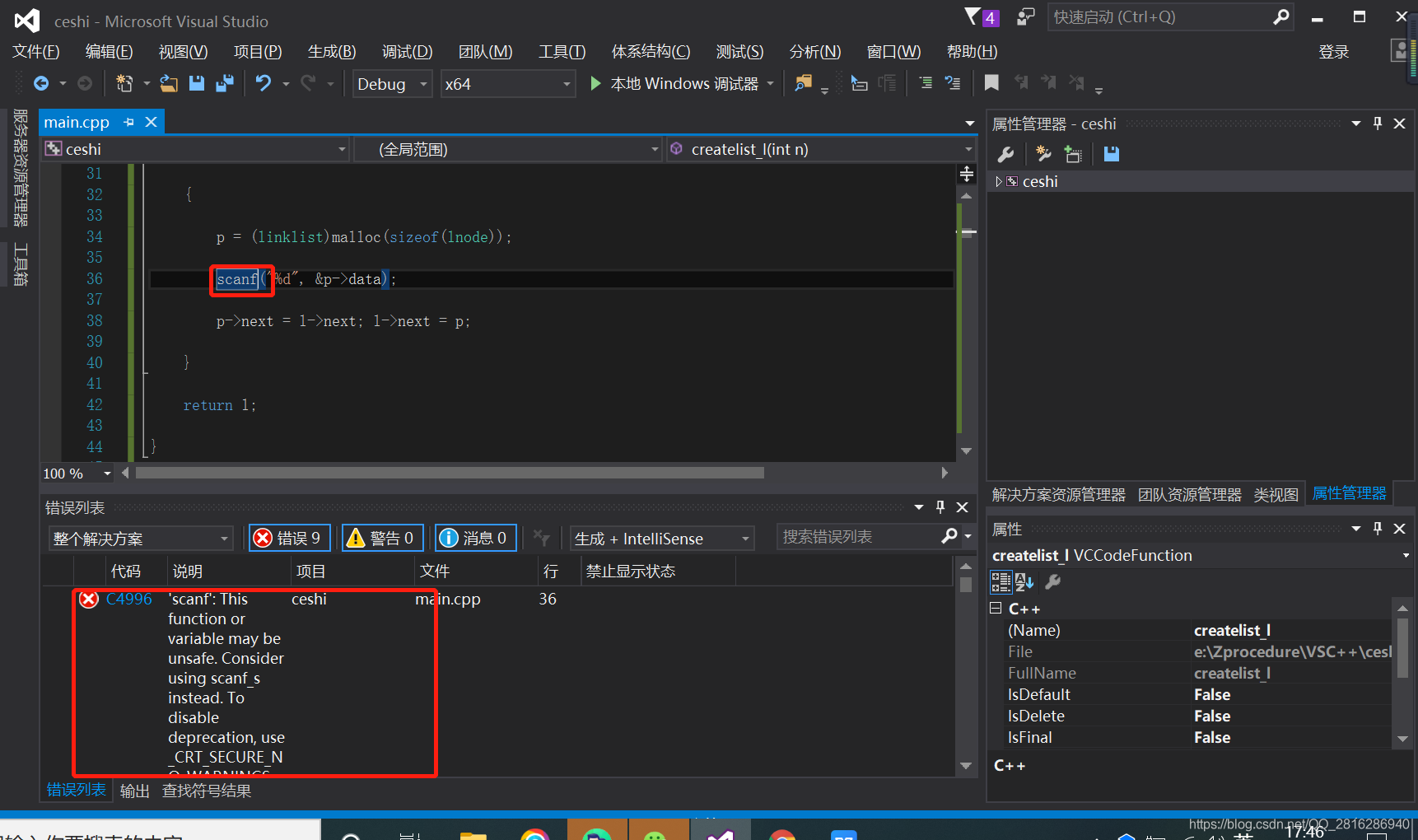Open the 文件(F) menu
Image resolution: width=1418 pixels, height=840 pixels.
pyautogui.click(x=36, y=52)
